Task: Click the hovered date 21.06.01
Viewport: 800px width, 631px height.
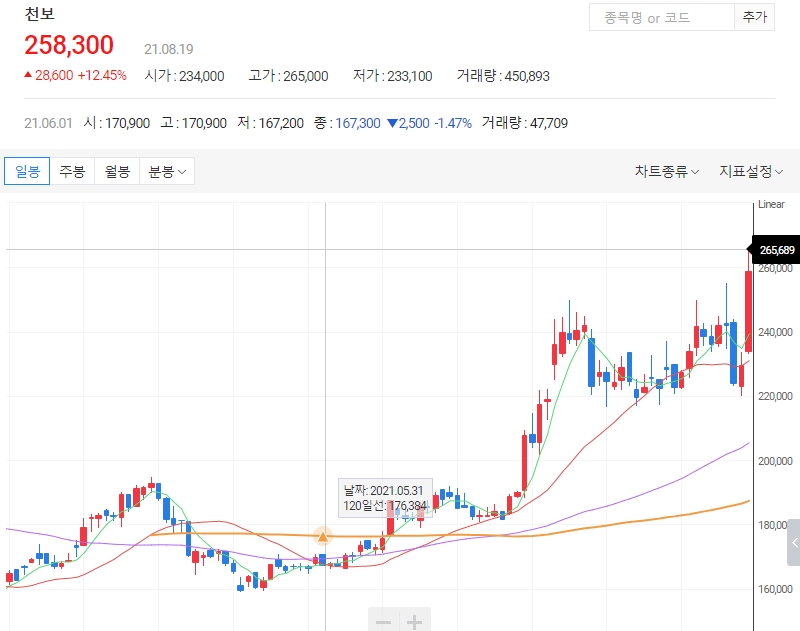Action: (x=48, y=123)
